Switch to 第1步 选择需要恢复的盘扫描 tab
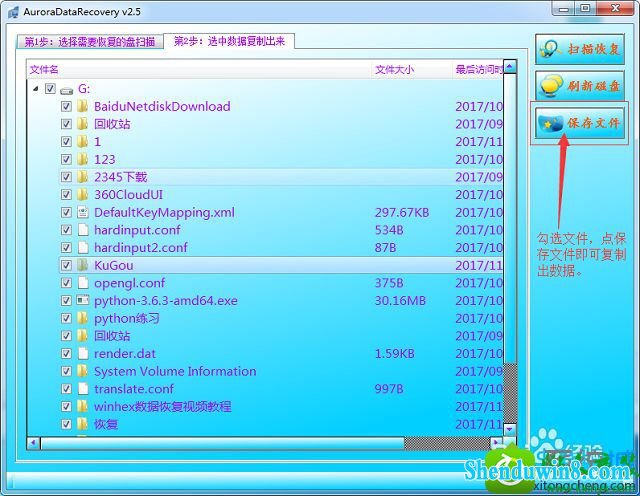Screen dimensions: 640x496 pos(90,42)
